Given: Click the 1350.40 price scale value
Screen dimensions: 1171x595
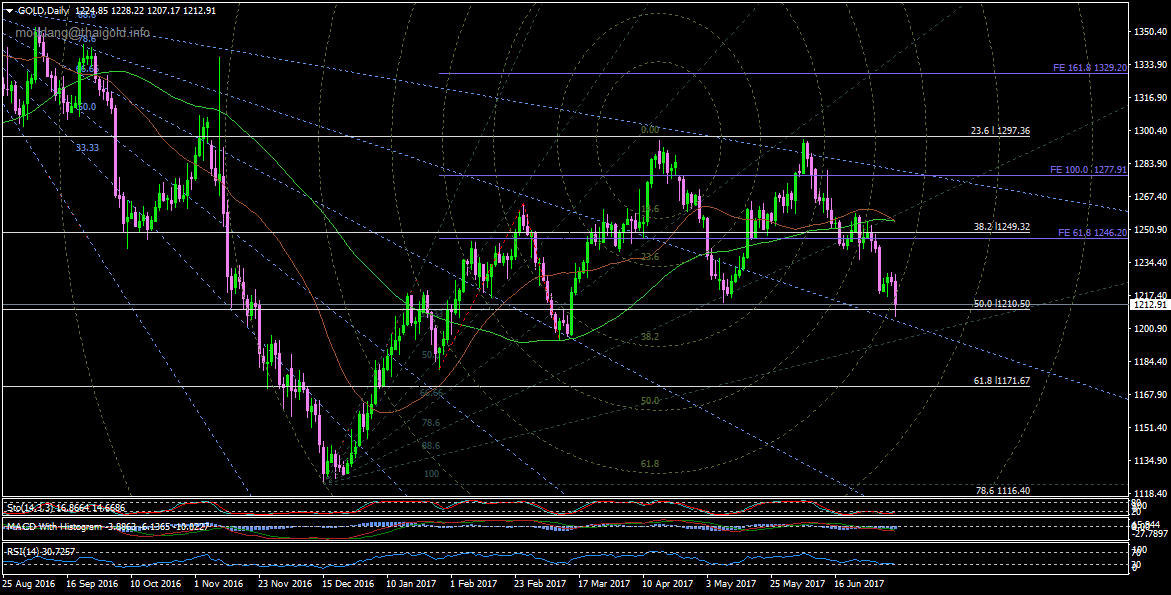Looking at the screenshot, I should coord(1150,32).
